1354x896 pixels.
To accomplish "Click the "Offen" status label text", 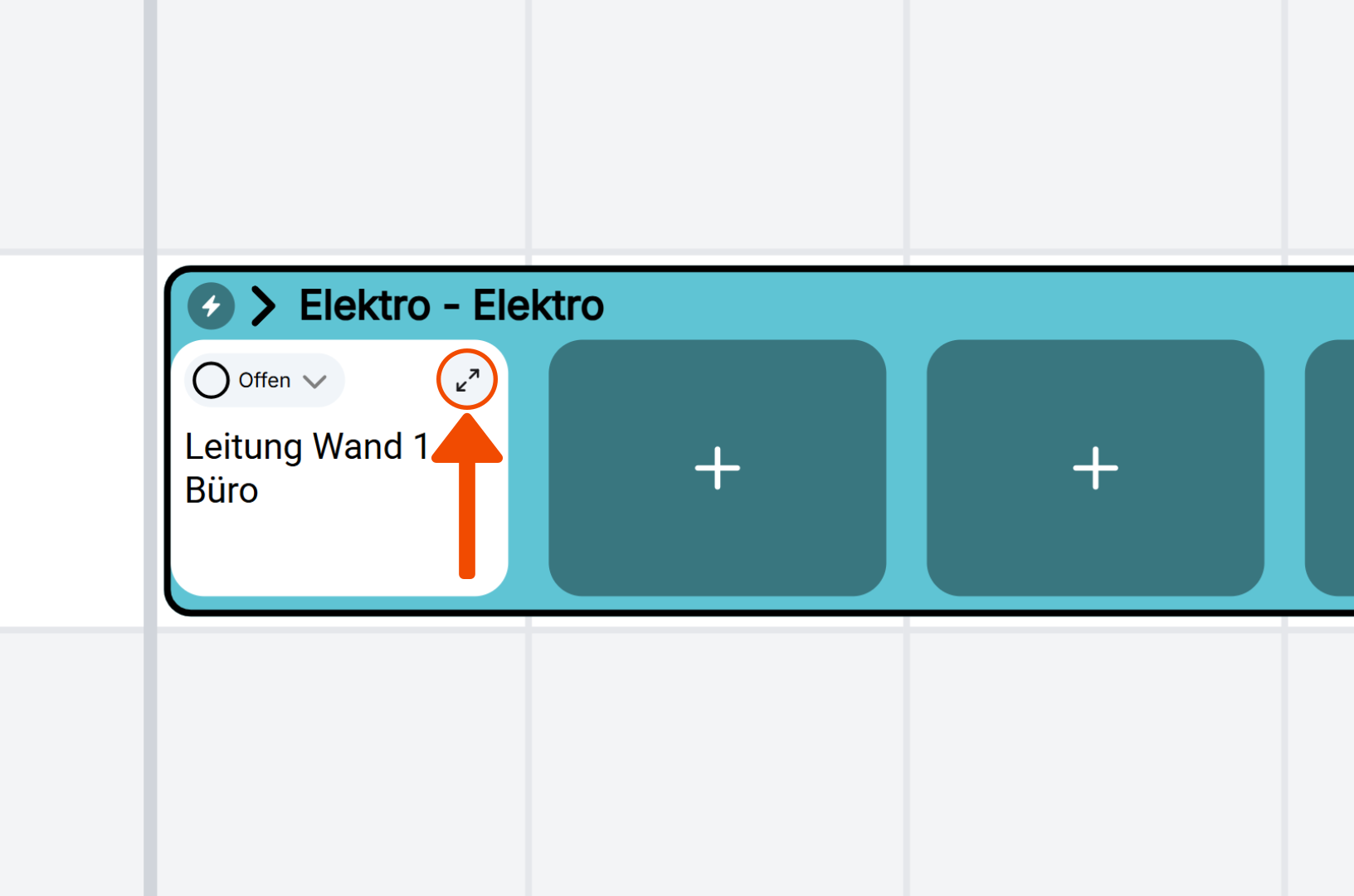I will click(x=265, y=381).
